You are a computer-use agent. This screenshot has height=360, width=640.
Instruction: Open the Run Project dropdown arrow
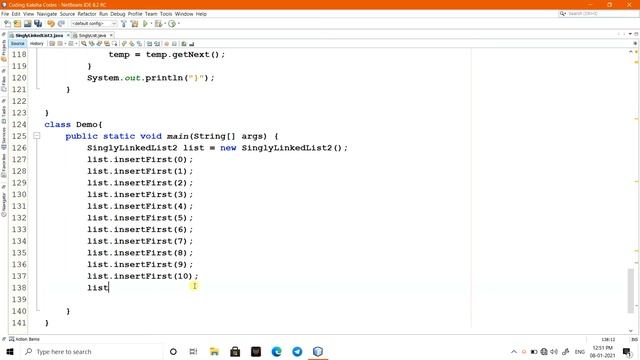[x=151, y=23]
